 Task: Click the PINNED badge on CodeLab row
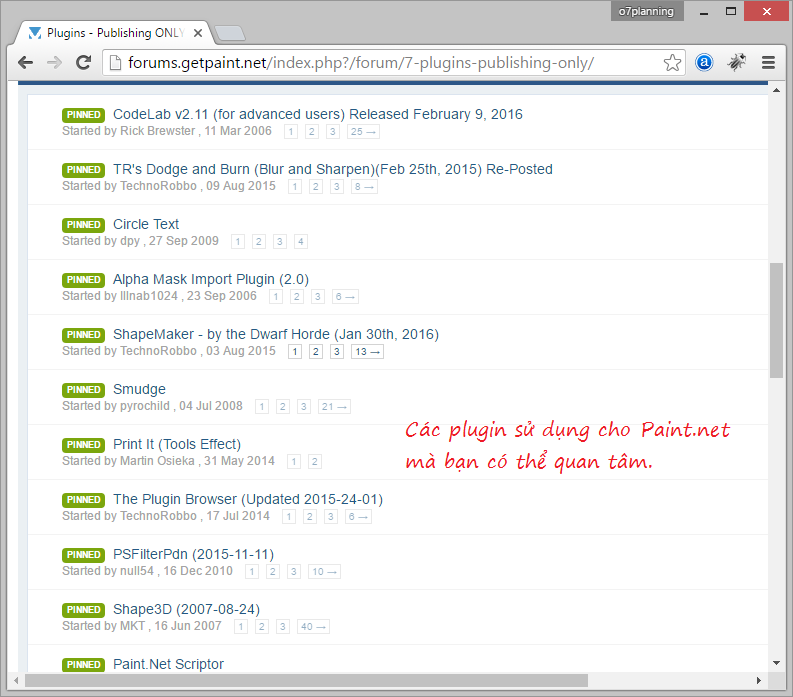click(x=83, y=115)
